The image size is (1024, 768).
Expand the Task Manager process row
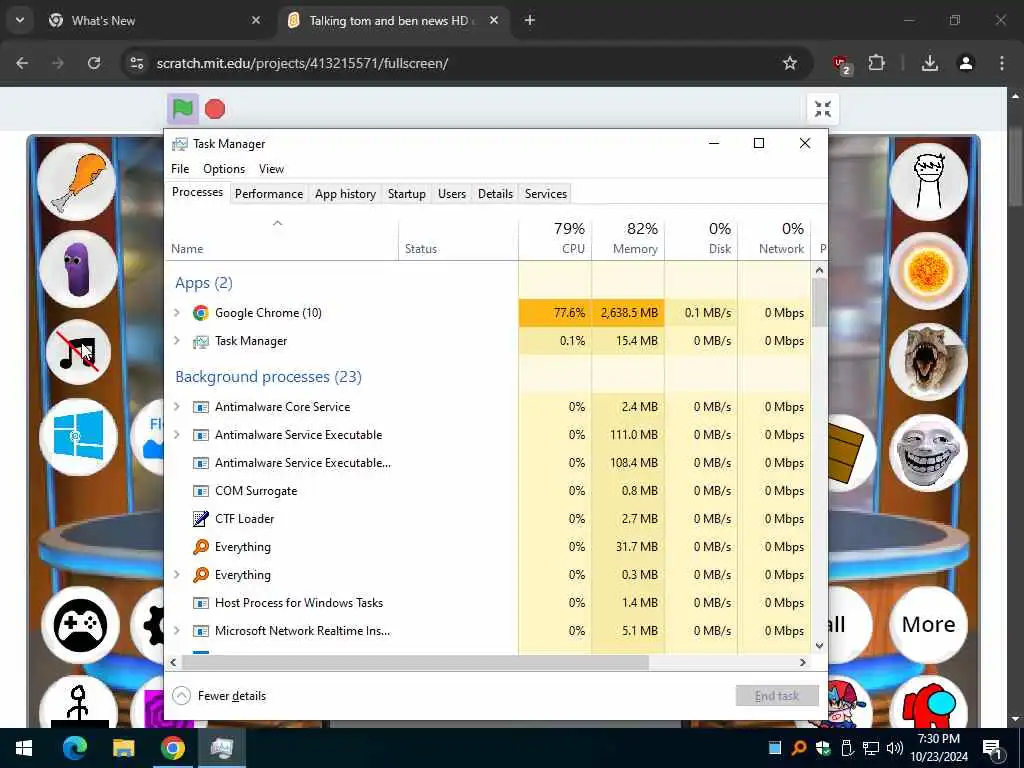[x=177, y=340]
